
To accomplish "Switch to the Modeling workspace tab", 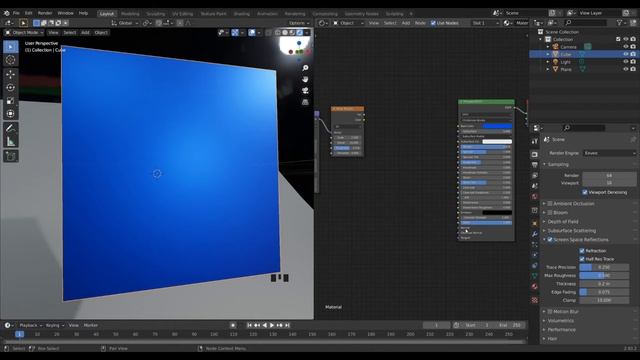I will 130,13.
